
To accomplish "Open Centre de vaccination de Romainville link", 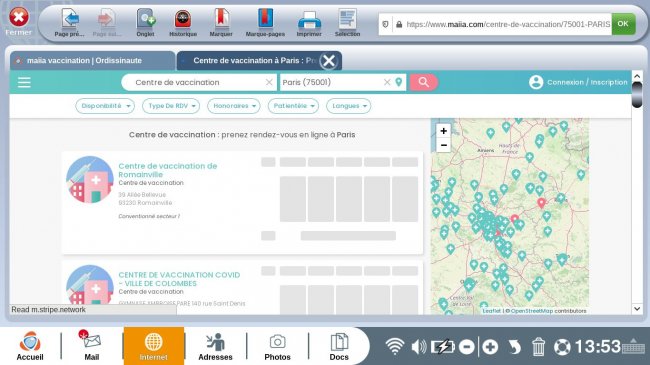I will click(x=167, y=170).
